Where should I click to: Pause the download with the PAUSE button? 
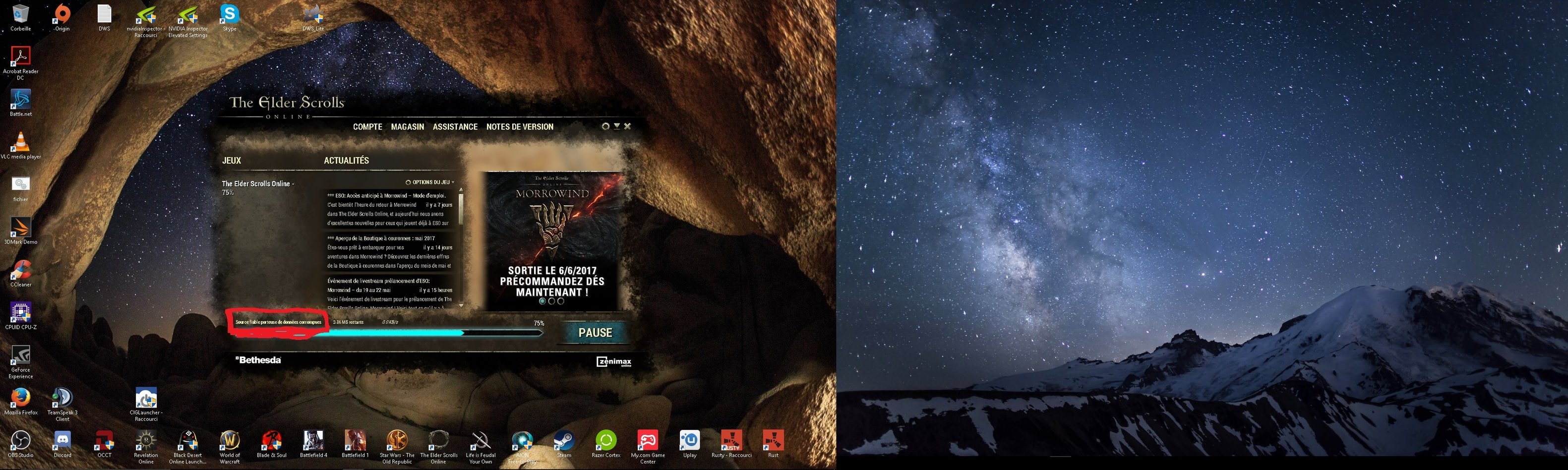(595, 332)
